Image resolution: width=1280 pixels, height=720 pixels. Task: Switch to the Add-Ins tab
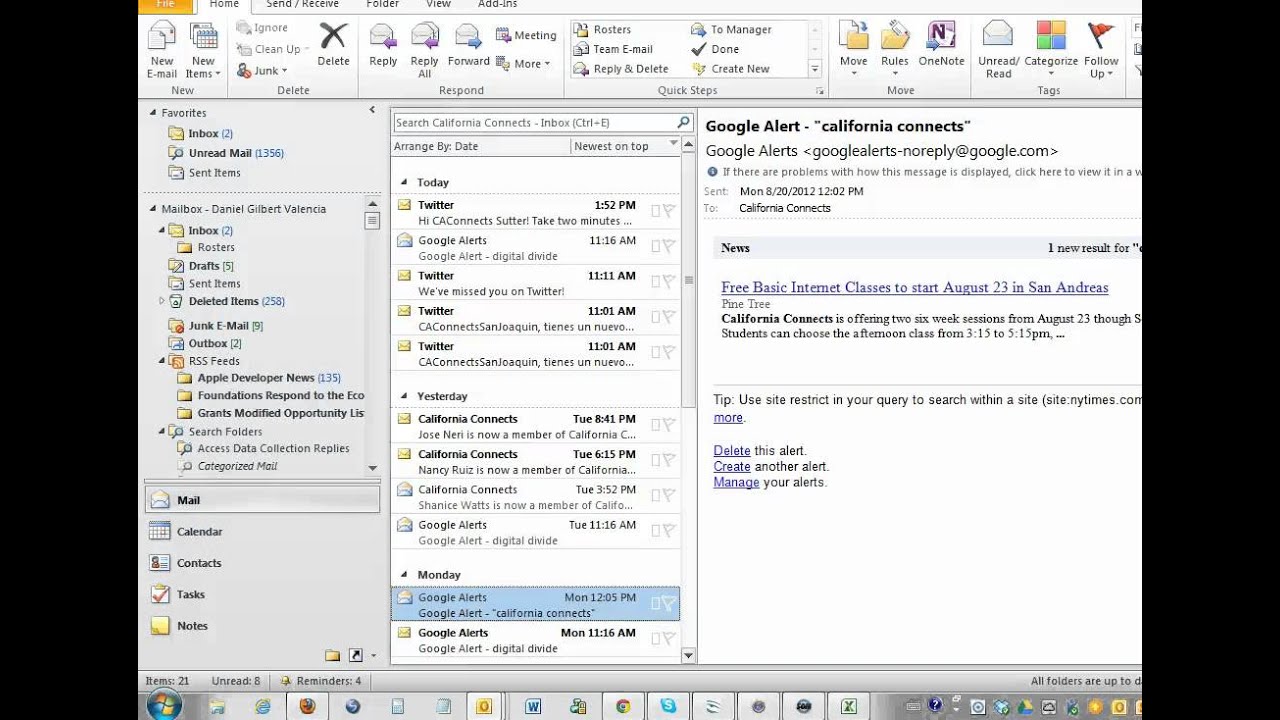click(497, 4)
